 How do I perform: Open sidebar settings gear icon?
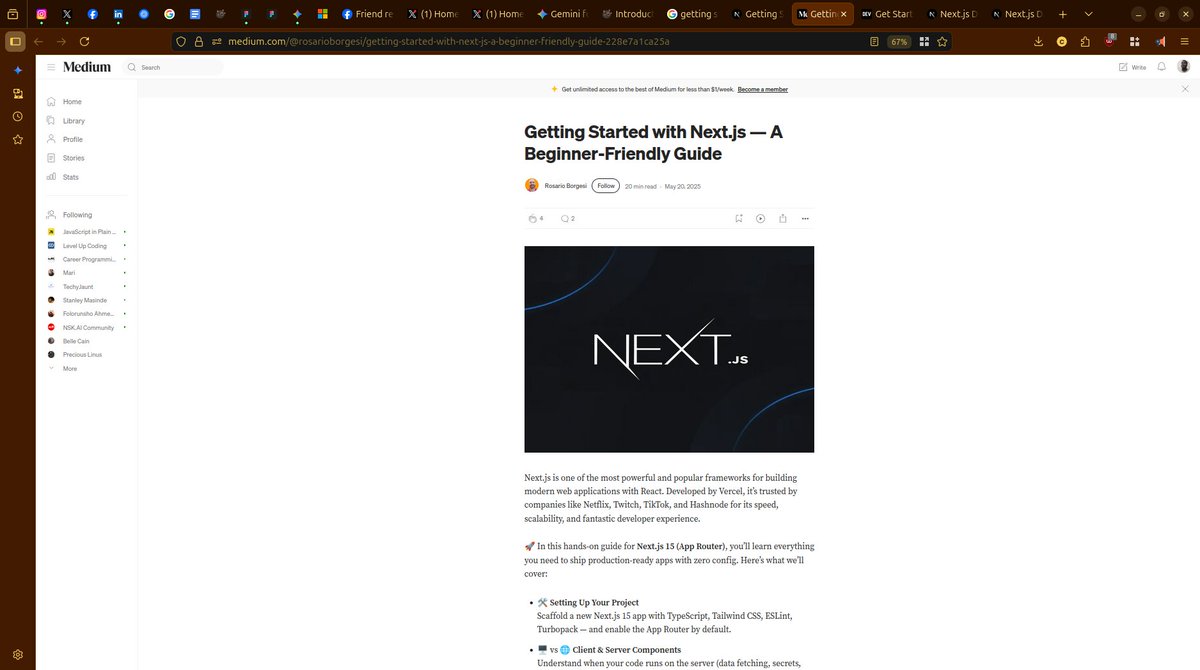tap(17, 654)
